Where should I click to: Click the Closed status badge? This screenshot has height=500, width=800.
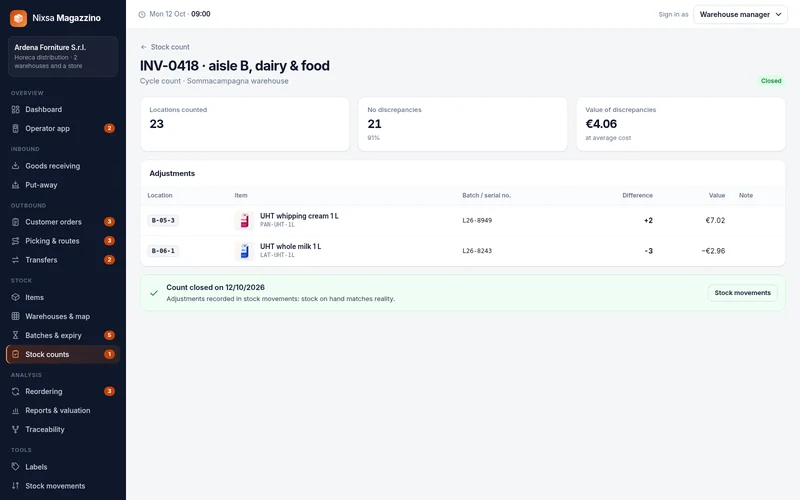(x=770, y=81)
